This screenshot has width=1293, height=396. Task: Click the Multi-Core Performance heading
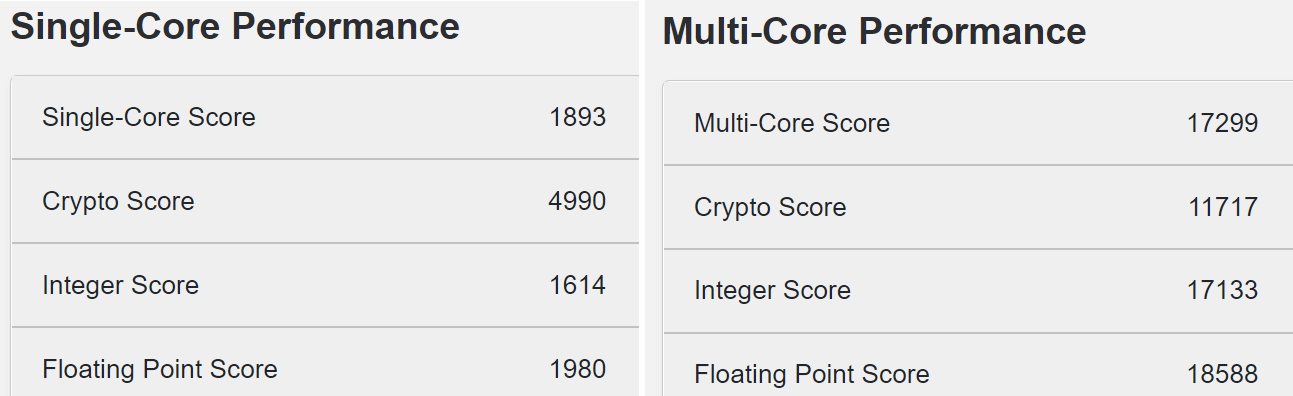[874, 31]
